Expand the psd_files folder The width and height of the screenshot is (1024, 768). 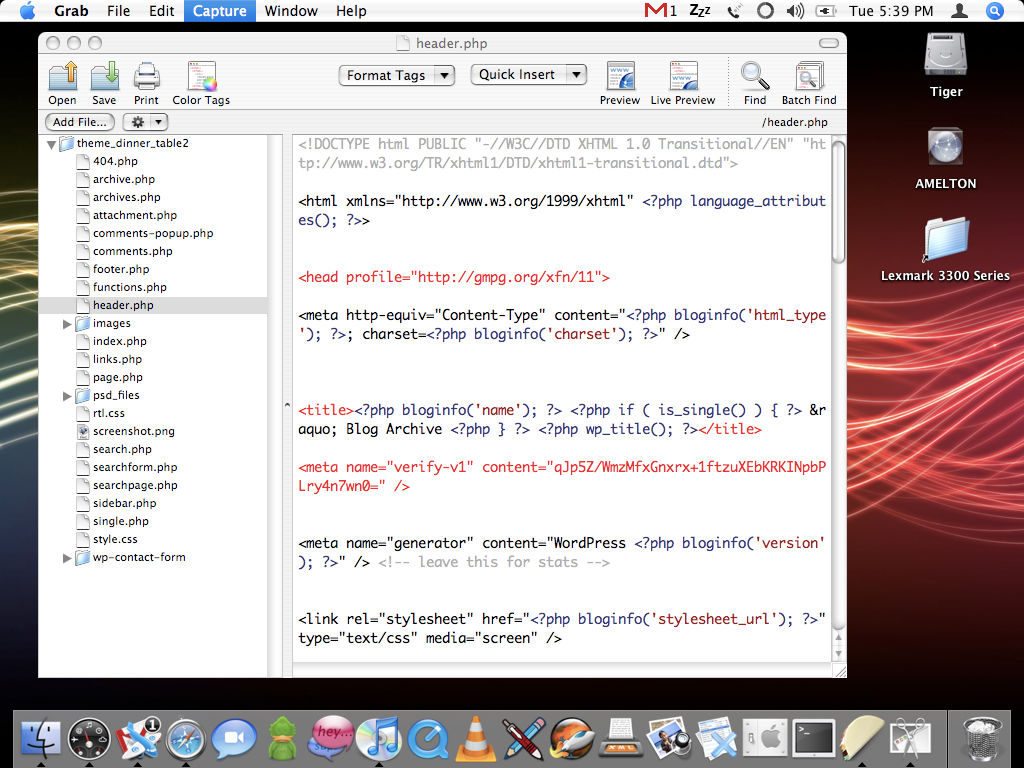click(x=67, y=396)
